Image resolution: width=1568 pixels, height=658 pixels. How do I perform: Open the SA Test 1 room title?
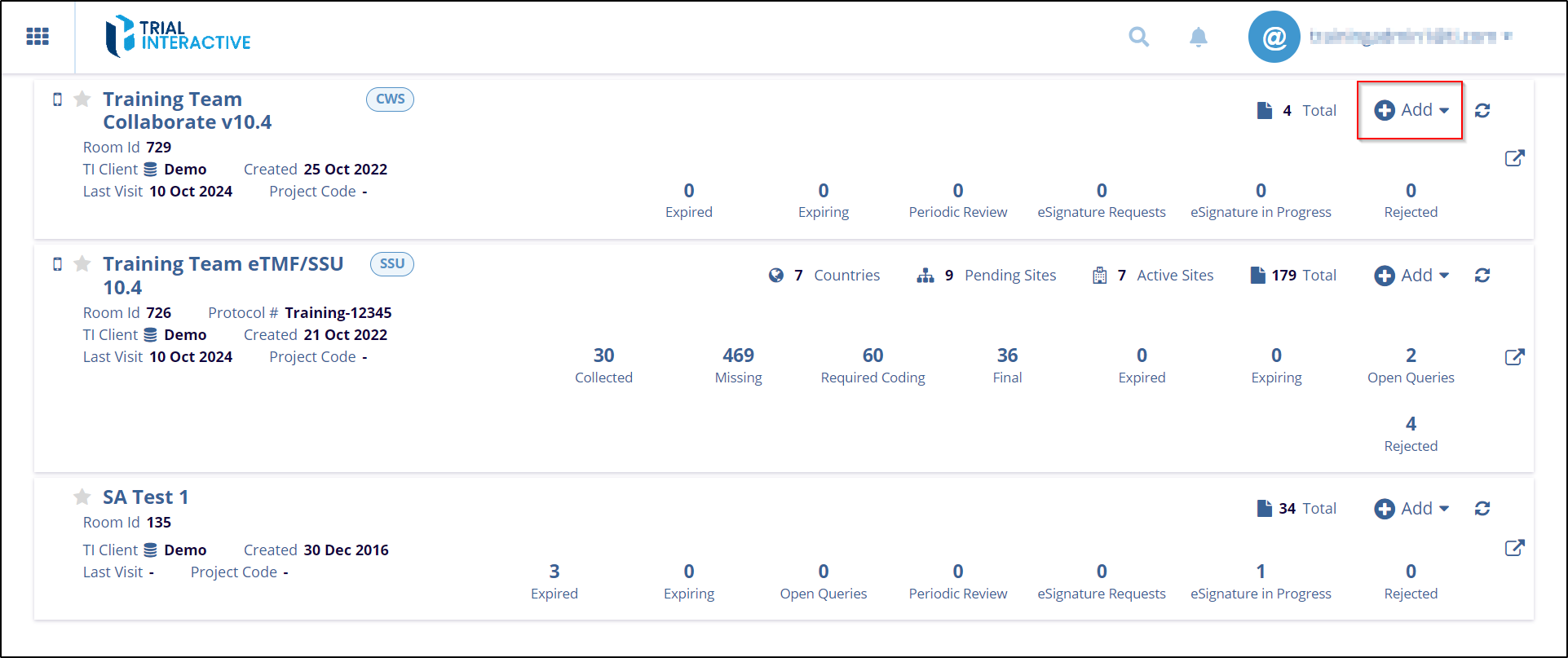tap(145, 497)
